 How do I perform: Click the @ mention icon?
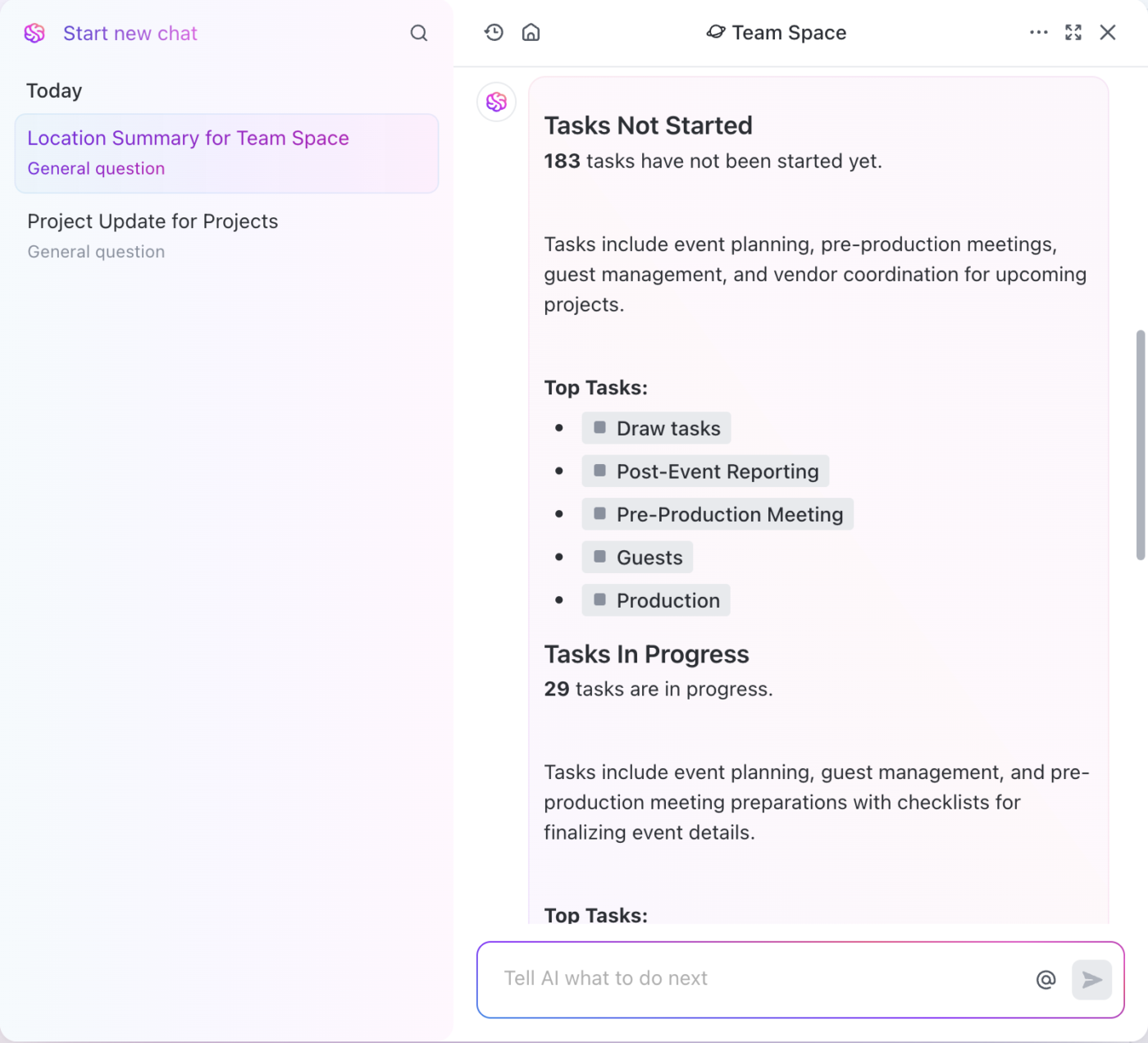point(1045,980)
